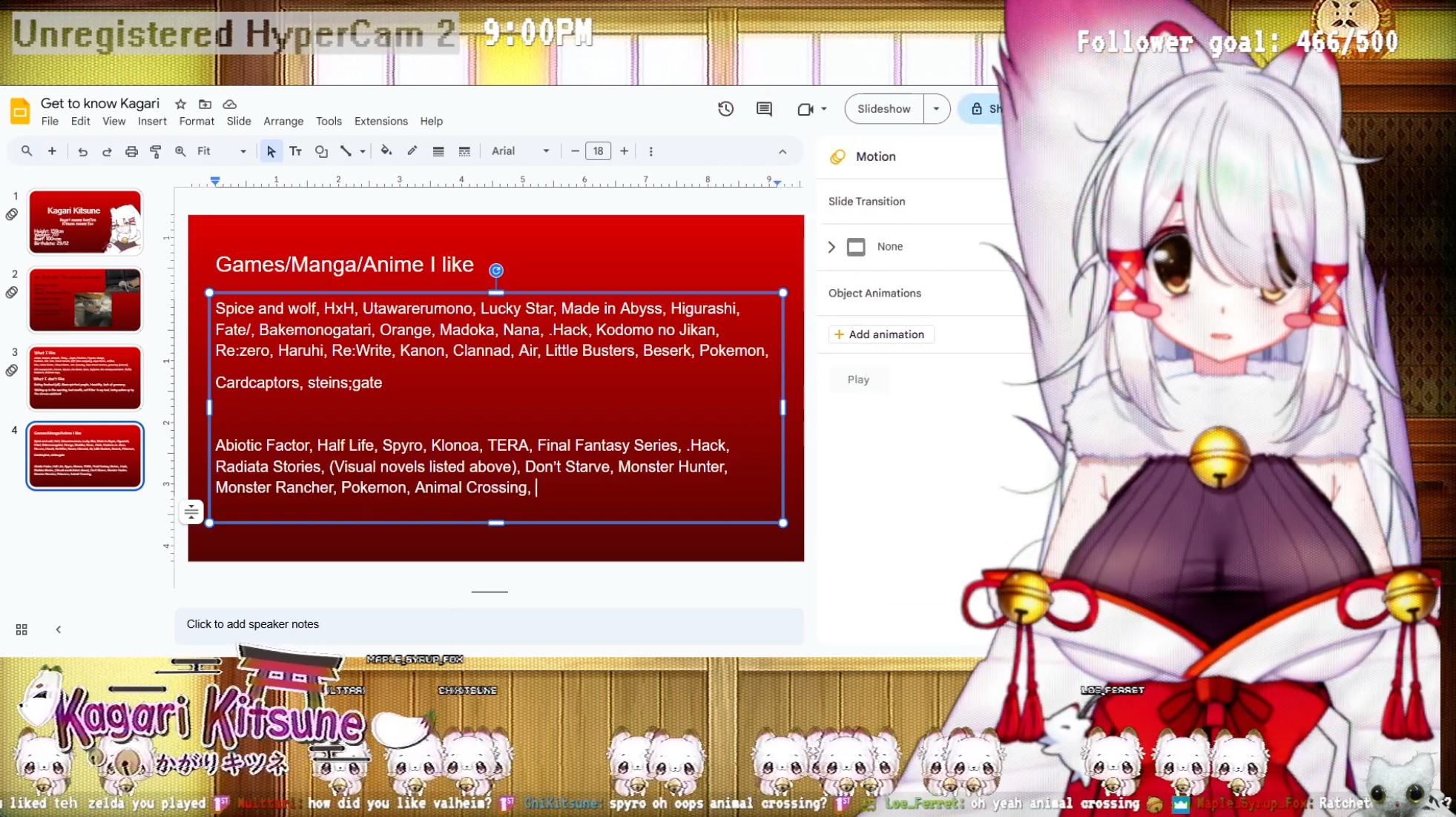Expand the None slide transition section

(x=831, y=247)
